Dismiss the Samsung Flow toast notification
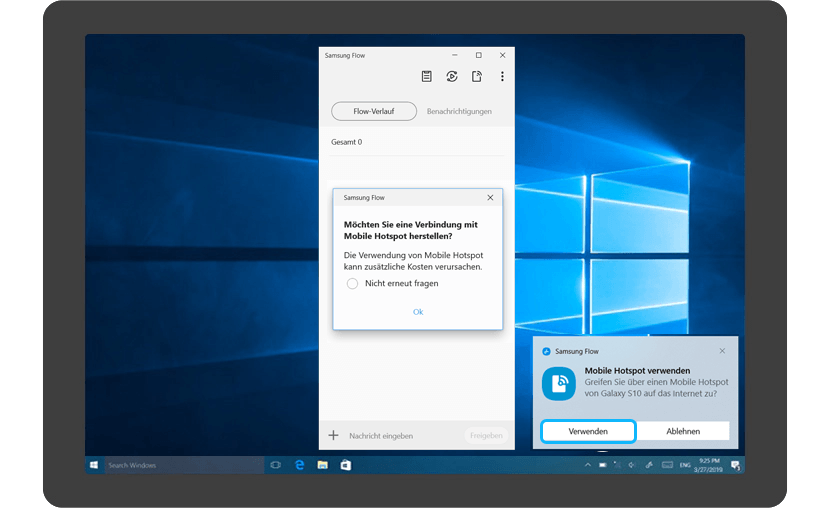The image size is (830, 508). [x=722, y=351]
